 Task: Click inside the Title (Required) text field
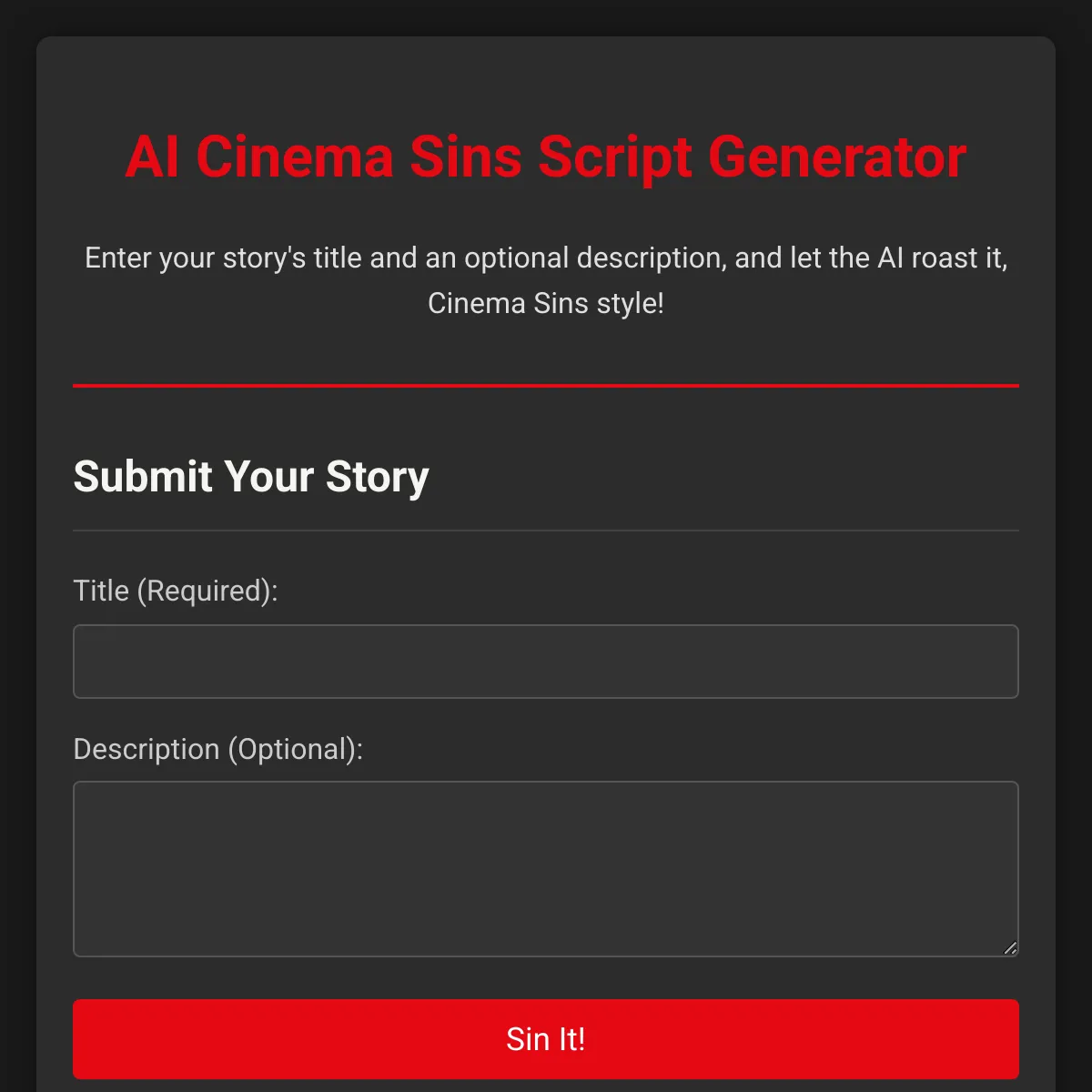[545, 661]
